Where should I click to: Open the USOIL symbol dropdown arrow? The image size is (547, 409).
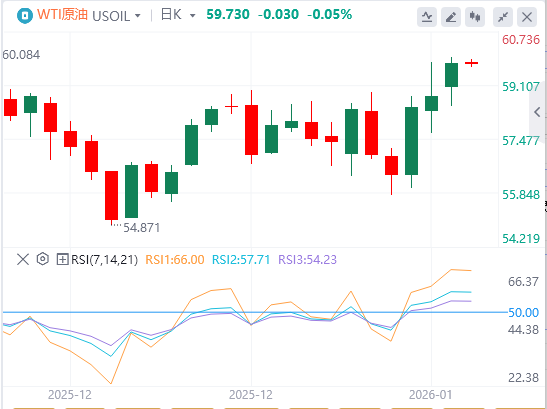tap(137, 16)
